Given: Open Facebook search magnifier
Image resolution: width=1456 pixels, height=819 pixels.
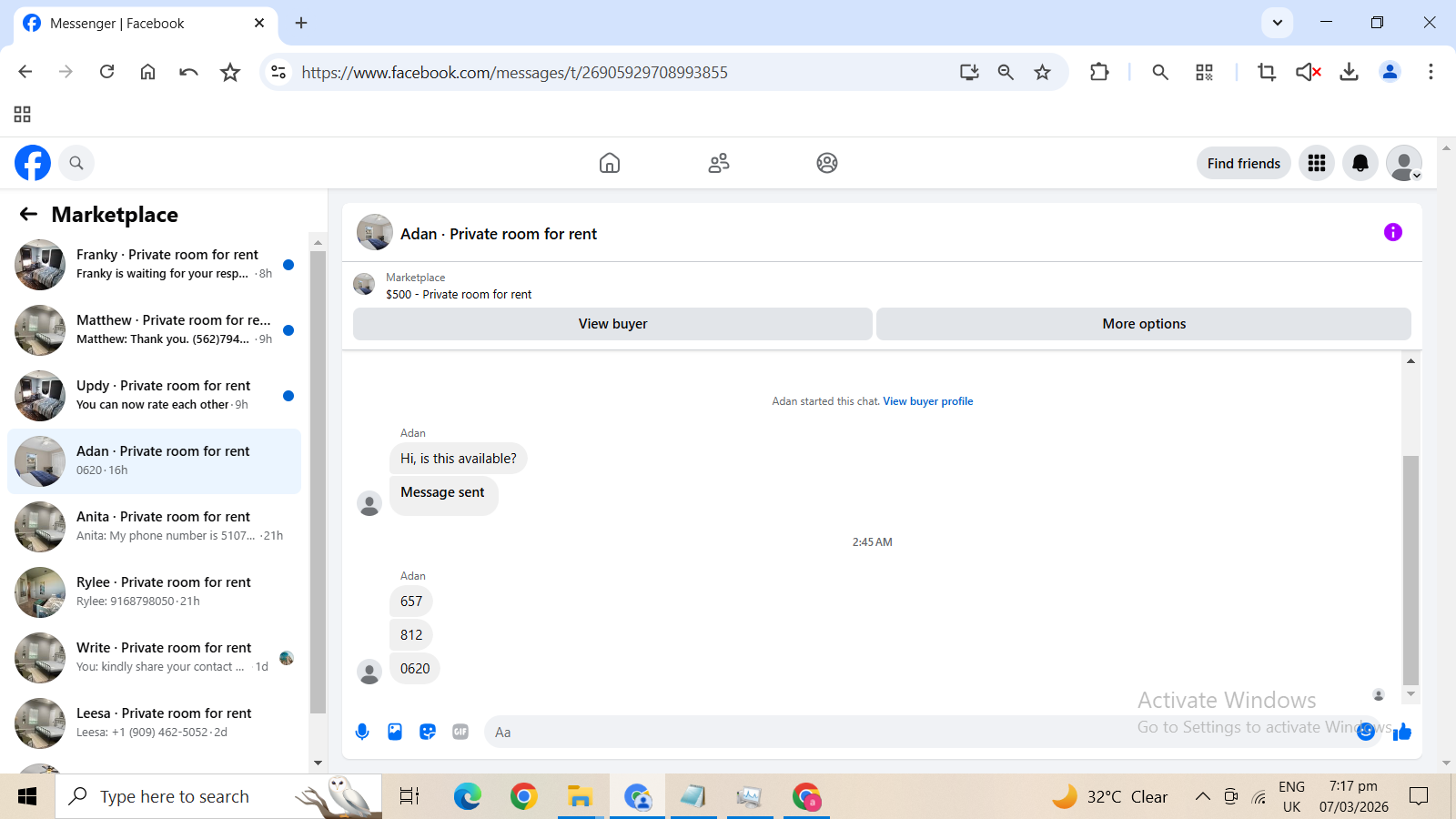Looking at the screenshot, I should click(76, 163).
